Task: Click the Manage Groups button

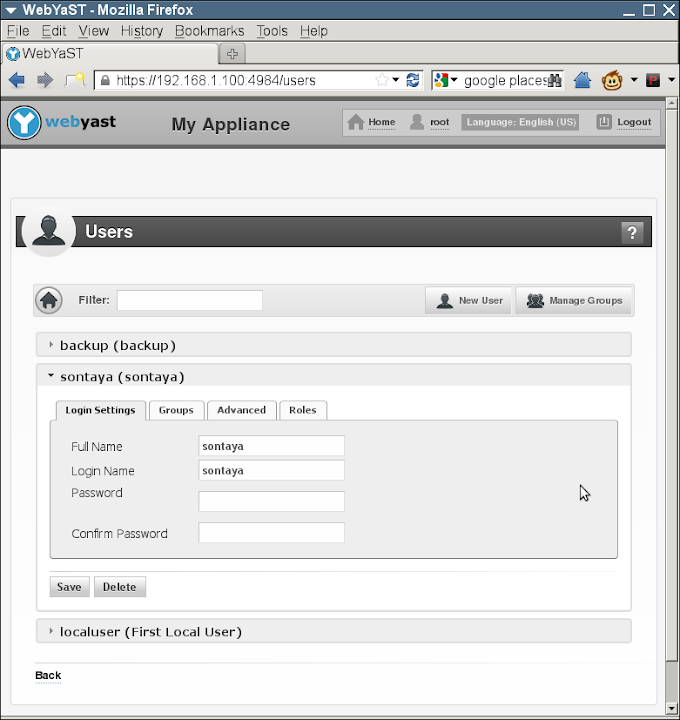Action: pos(573,301)
